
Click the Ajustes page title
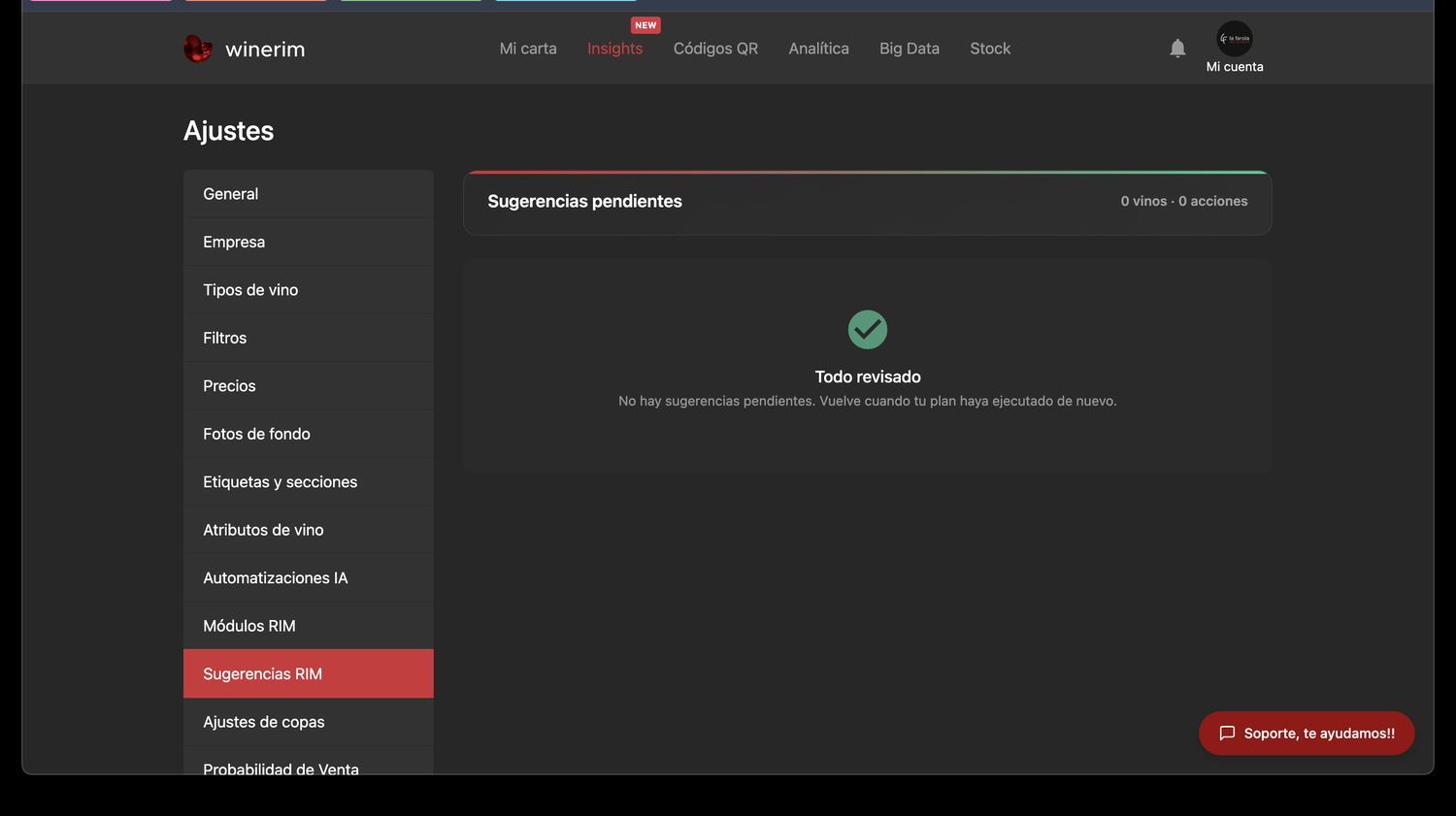(229, 131)
